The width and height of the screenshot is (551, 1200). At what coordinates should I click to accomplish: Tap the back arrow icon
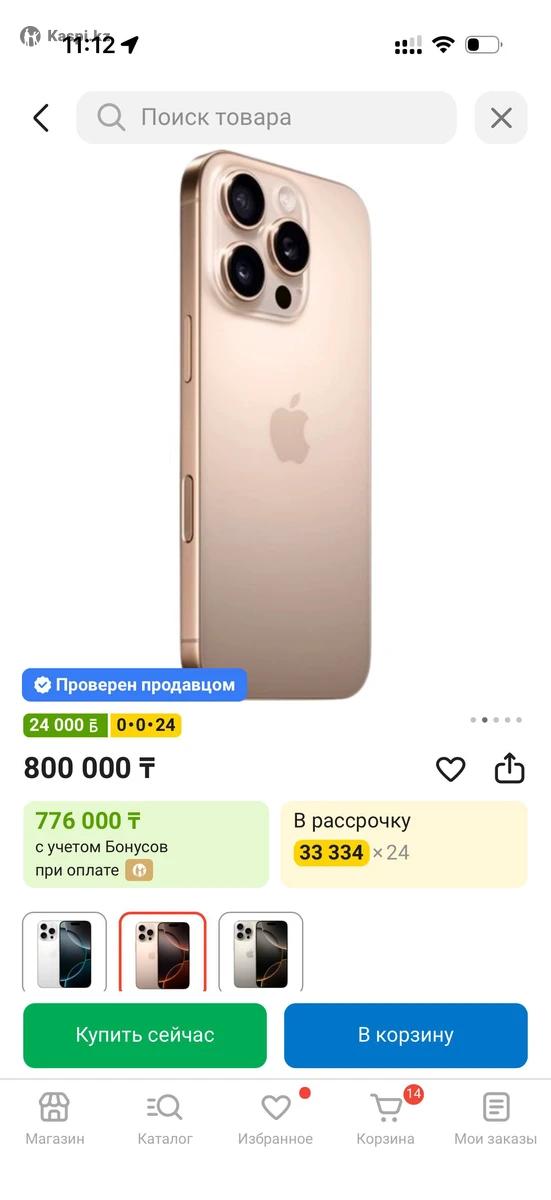(x=40, y=118)
